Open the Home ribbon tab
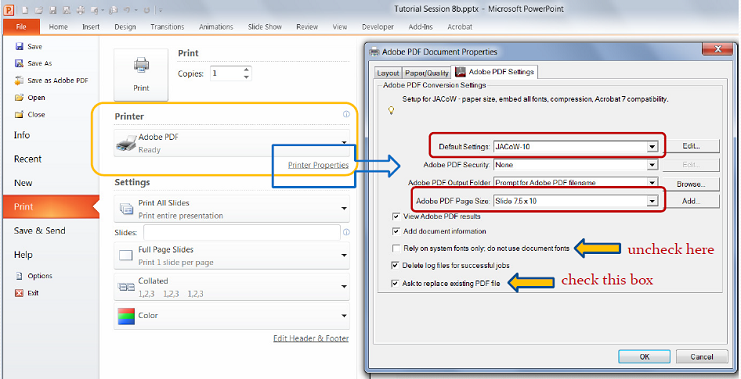The width and height of the screenshot is (741, 379). [x=58, y=27]
